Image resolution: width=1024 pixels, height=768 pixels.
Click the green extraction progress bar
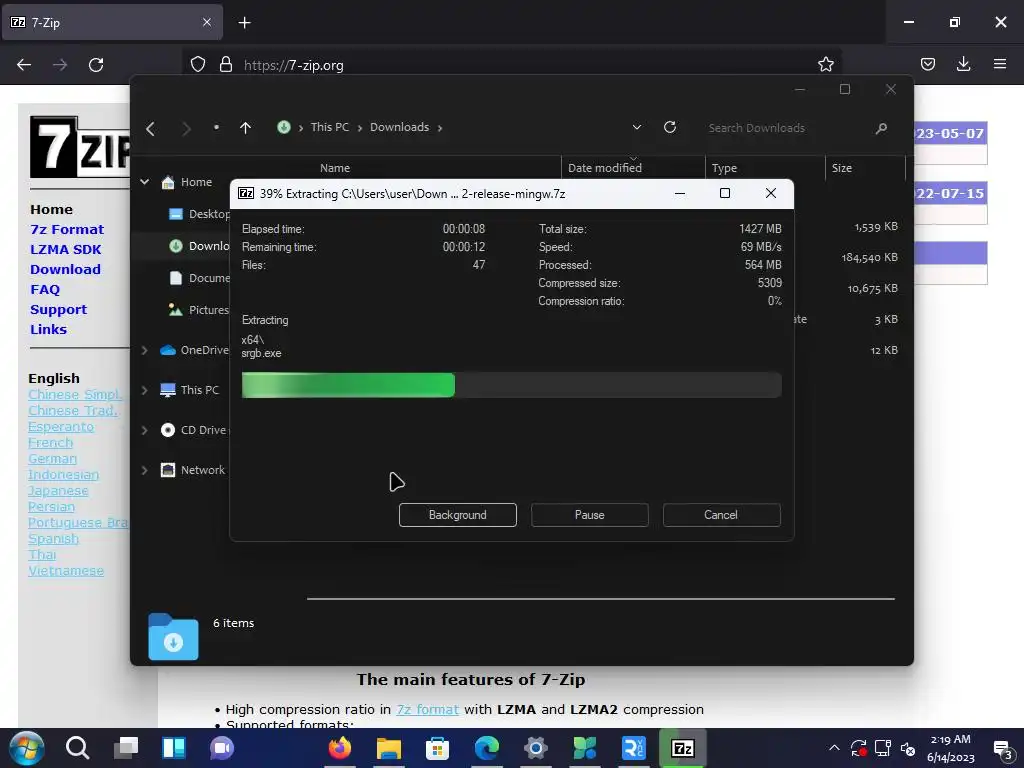coord(347,385)
